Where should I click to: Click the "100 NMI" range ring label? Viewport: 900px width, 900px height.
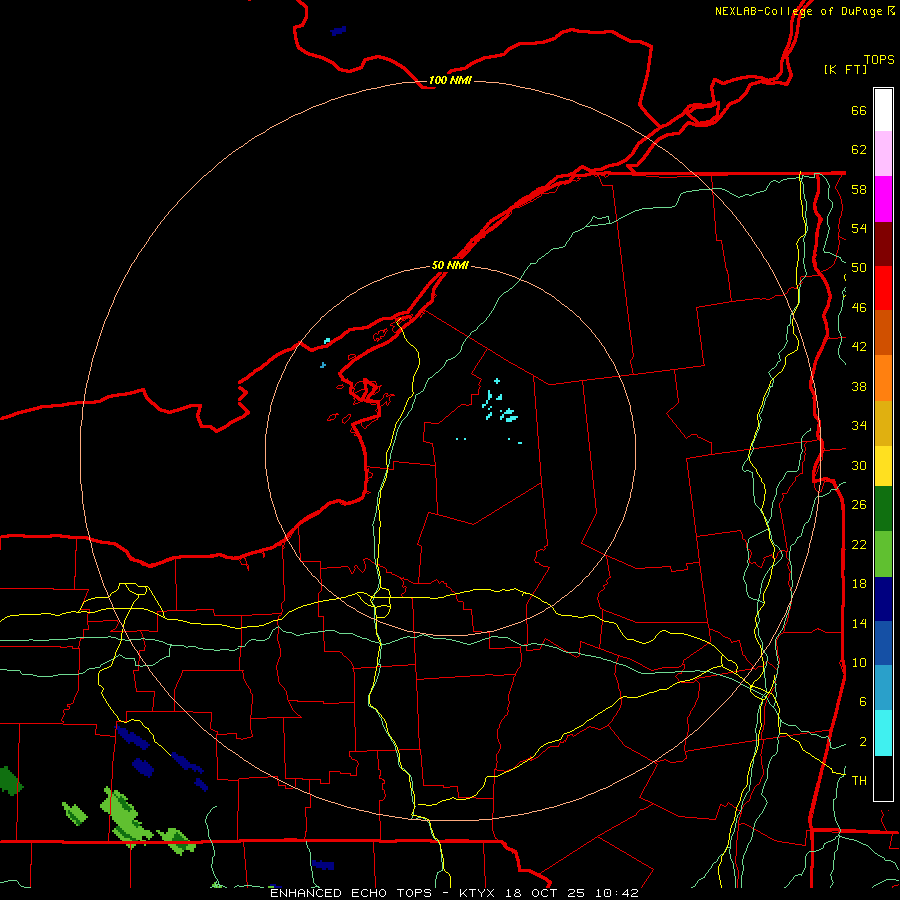450,80
